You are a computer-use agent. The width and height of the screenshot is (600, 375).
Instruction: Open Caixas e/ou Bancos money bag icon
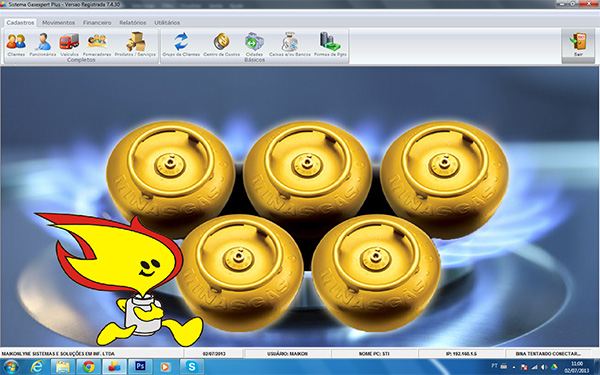click(290, 45)
